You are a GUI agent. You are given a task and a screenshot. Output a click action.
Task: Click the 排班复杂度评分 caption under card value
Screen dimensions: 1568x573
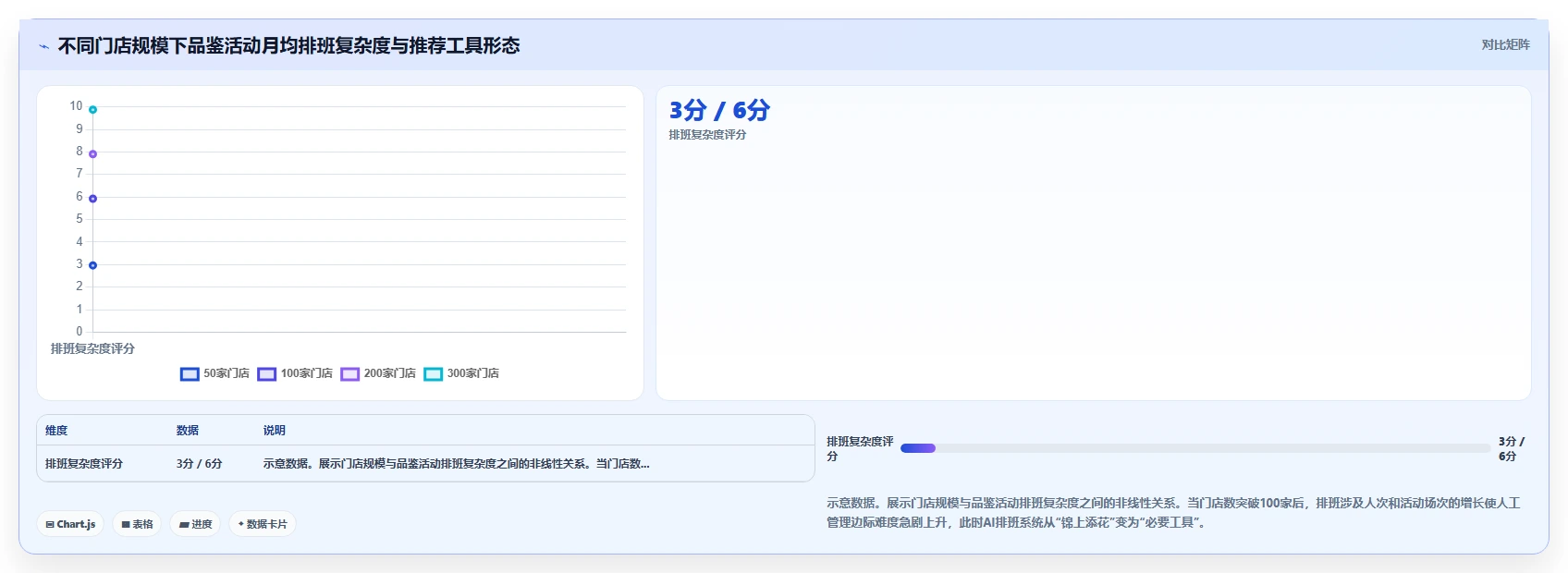[x=707, y=135]
